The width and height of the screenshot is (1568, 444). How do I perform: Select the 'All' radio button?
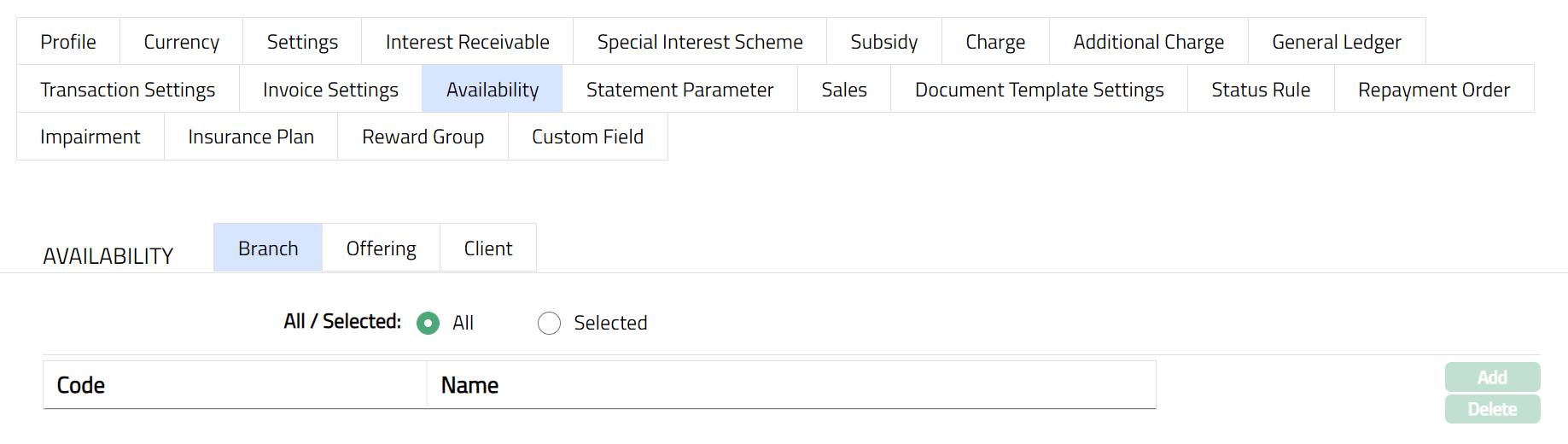point(428,323)
